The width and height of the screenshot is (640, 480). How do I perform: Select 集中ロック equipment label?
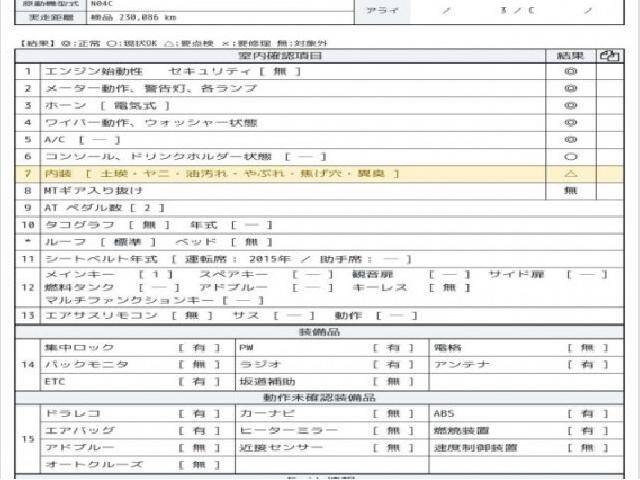tap(79, 348)
